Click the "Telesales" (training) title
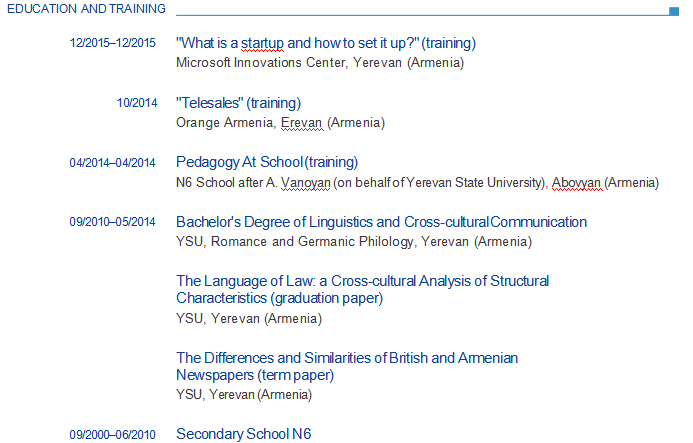The height and width of the screenshot is (443, 693). pos(238,103)
